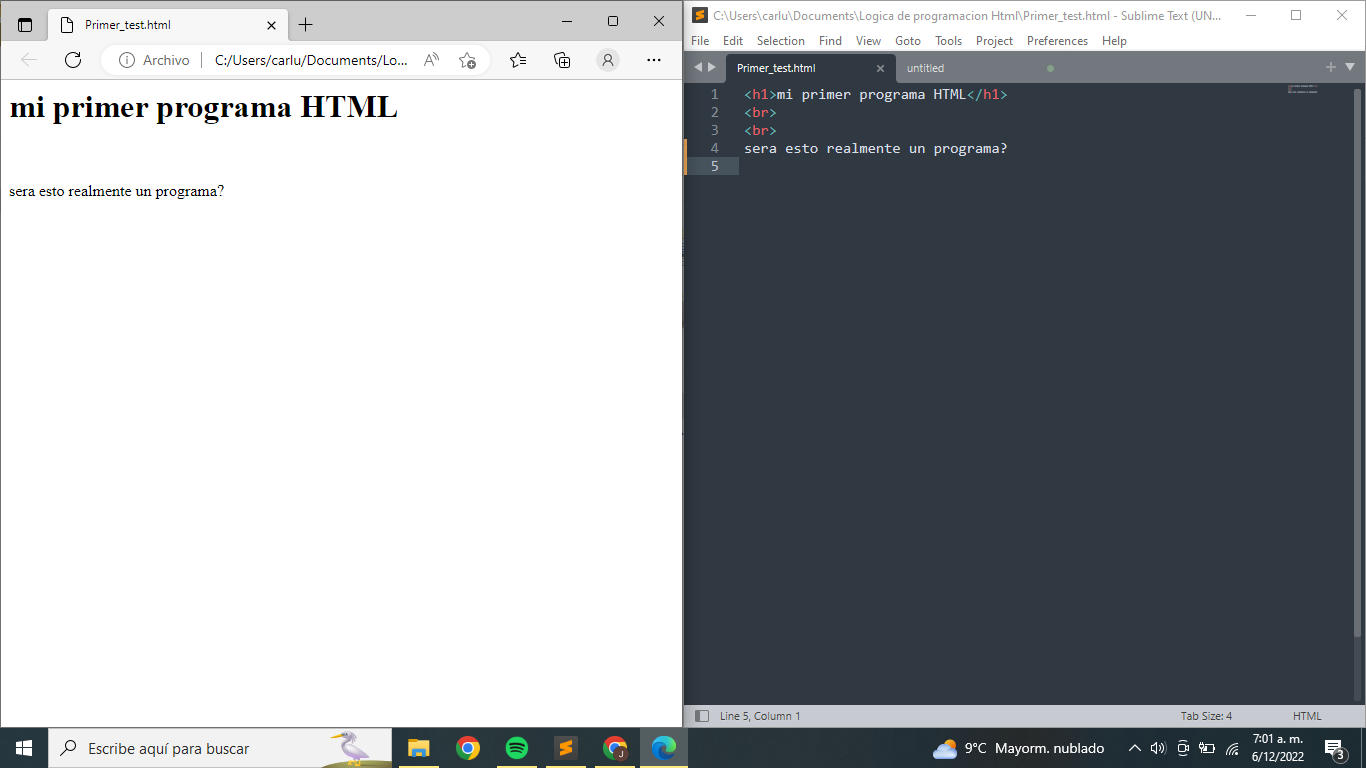The height and width of the screenshot is (768, 1366).
Task: Click the 'sera esto realmente un programa?' code line
Action: tap(875, 148)
